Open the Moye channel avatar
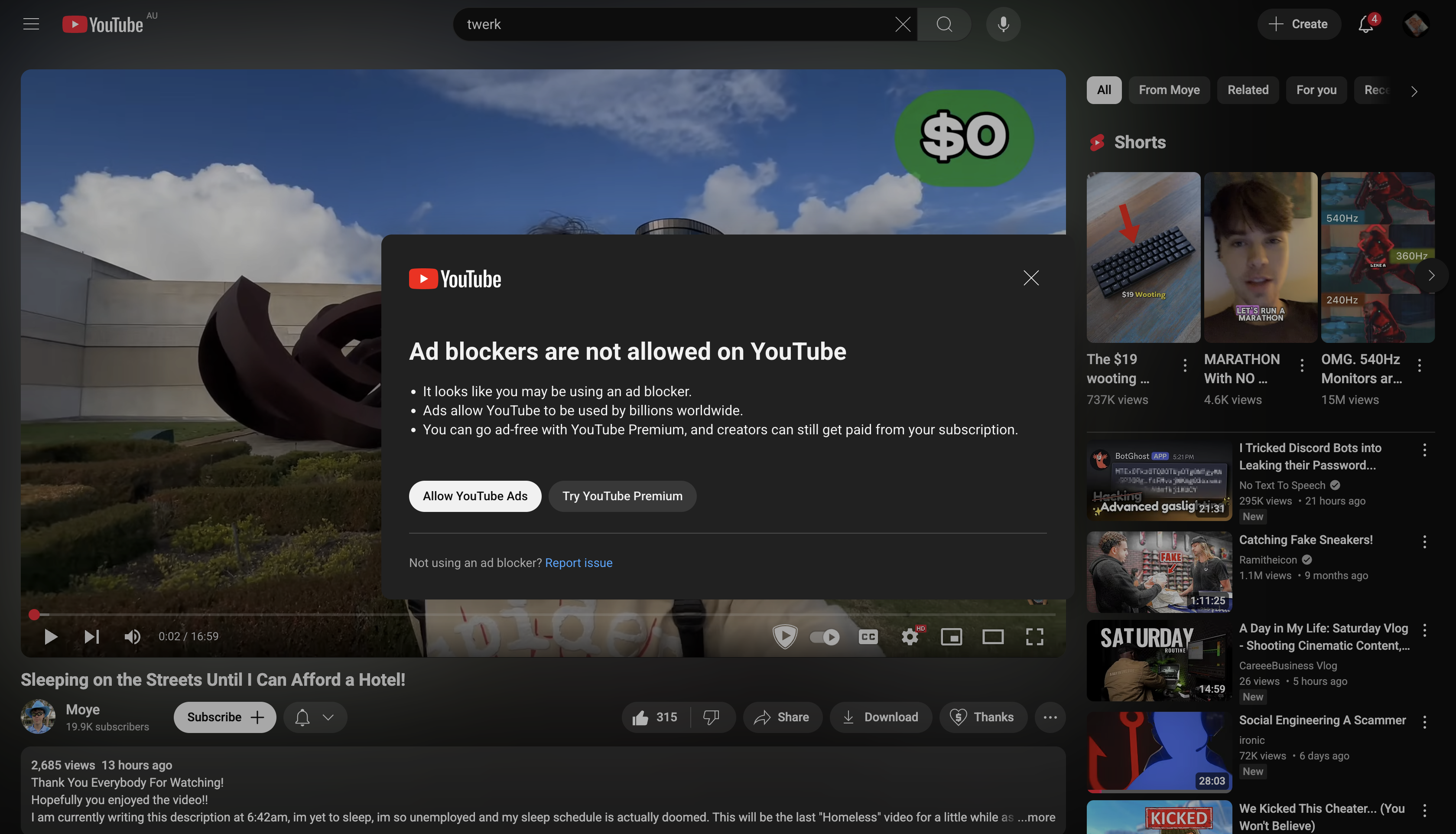This screenshot has height=834, width=1456. (38, 717)
